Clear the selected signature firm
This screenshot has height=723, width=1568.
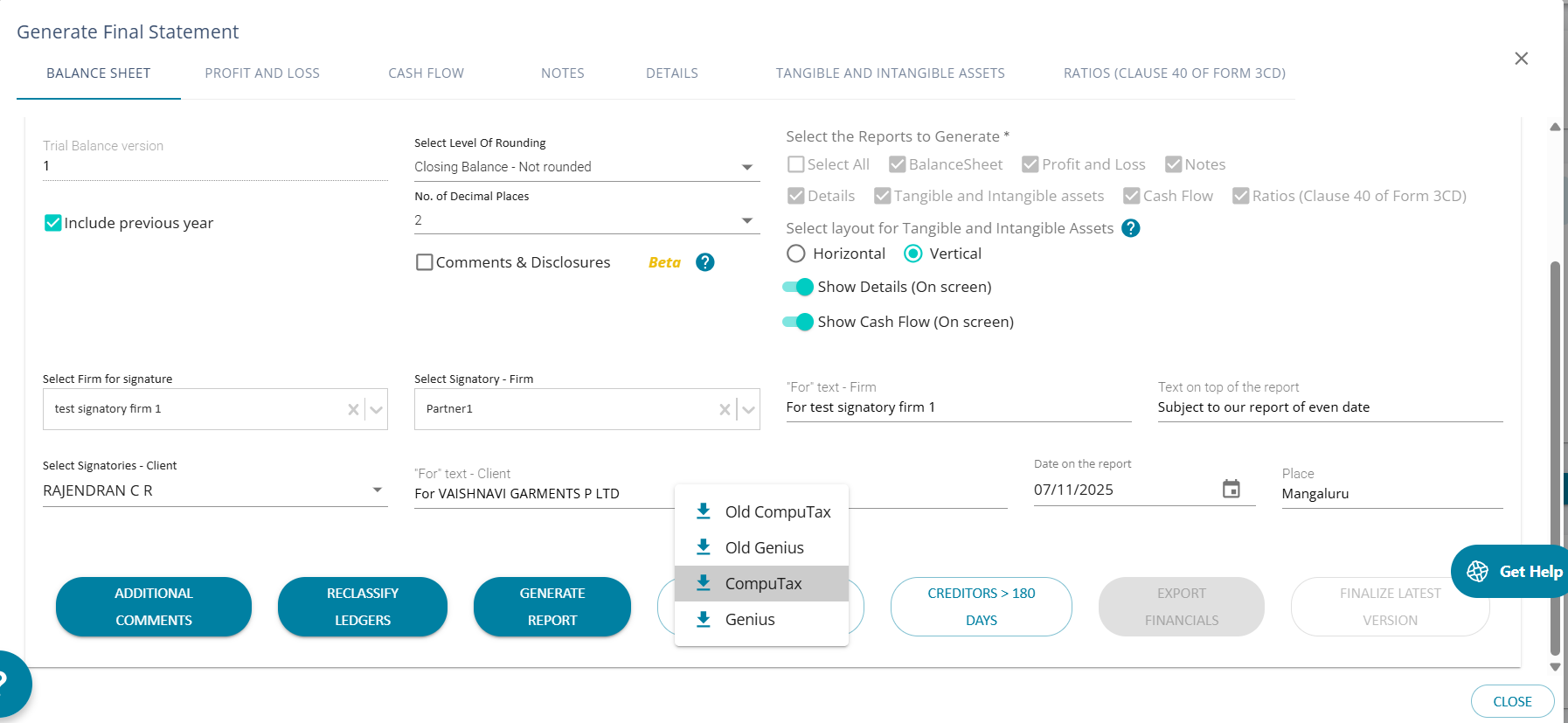pos(353,409)
